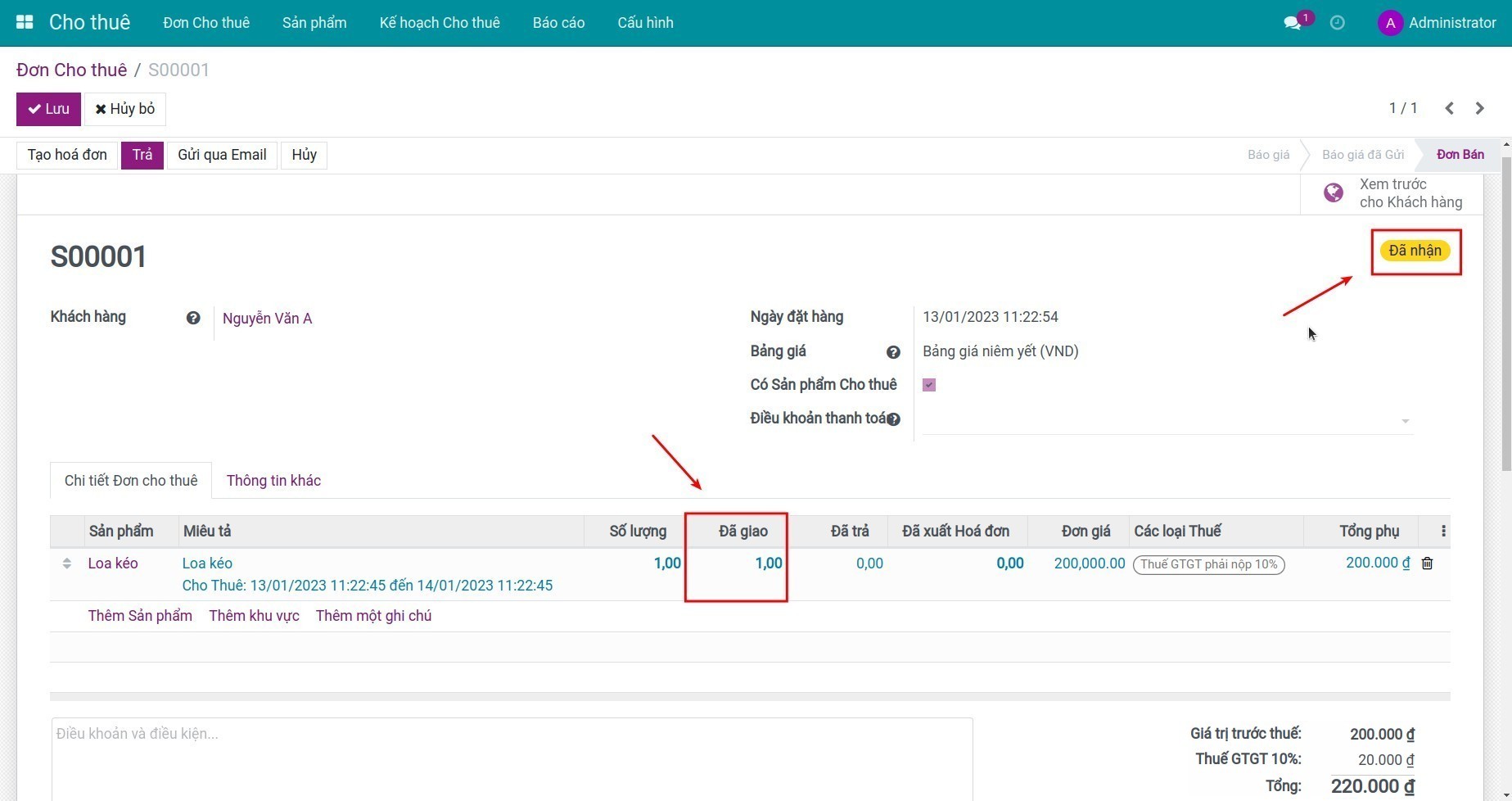Image resolution: width=1512 pixels, height=801 pixels.
Task: Click the Lưu save button
Action: tap(48, 109)
